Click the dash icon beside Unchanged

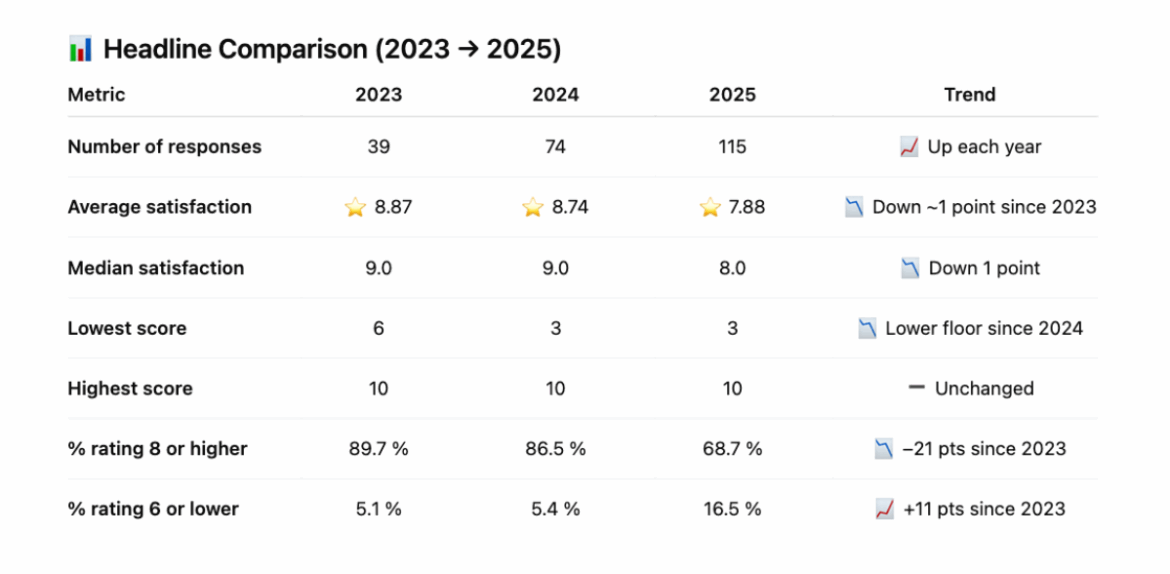click(916, 387)
